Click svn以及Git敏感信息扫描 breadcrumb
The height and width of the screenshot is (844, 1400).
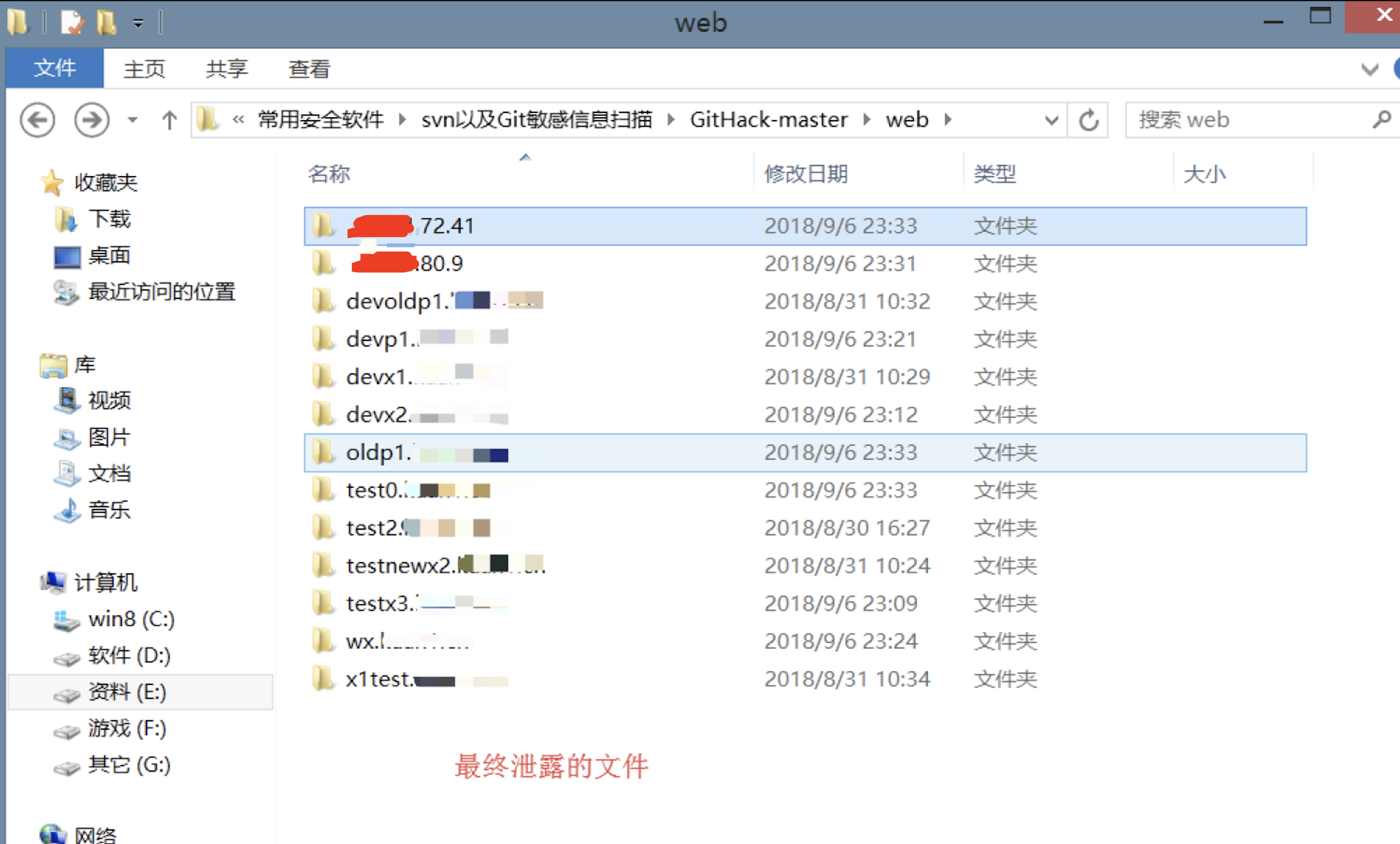point(536,120)
